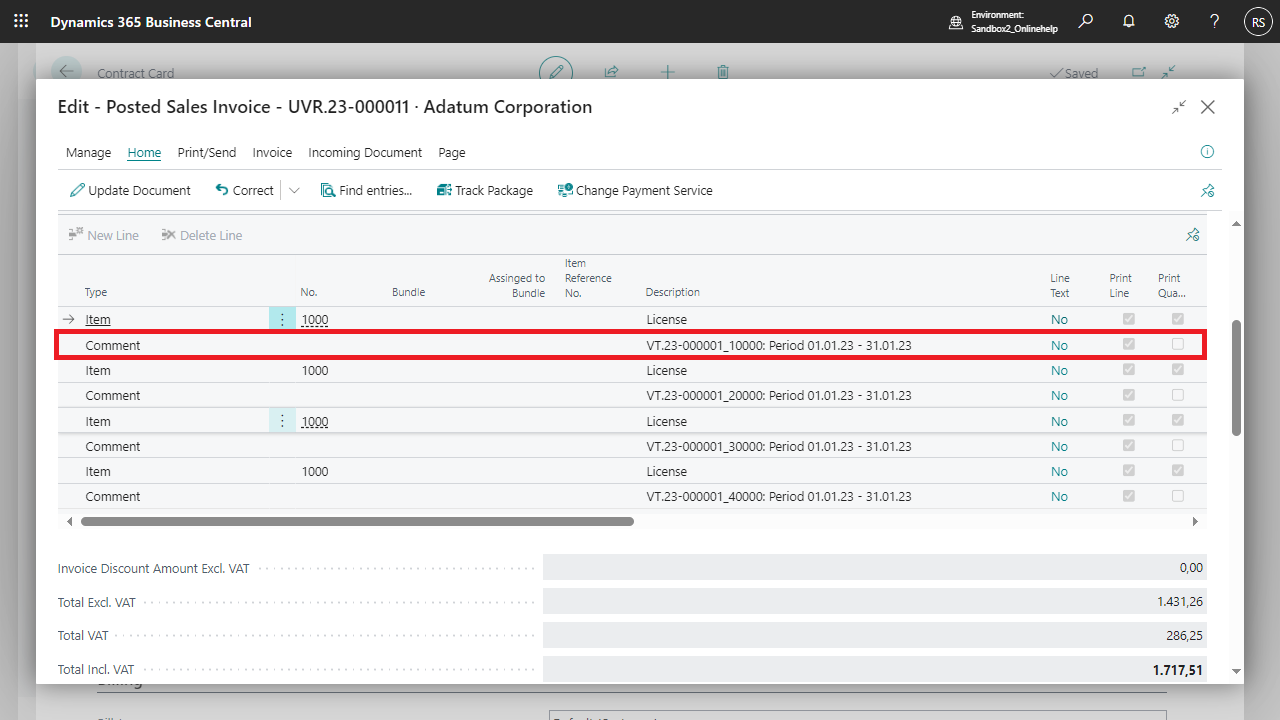1280x720 pixels.
Task: Click Find entries button
Action: point(366,191)
